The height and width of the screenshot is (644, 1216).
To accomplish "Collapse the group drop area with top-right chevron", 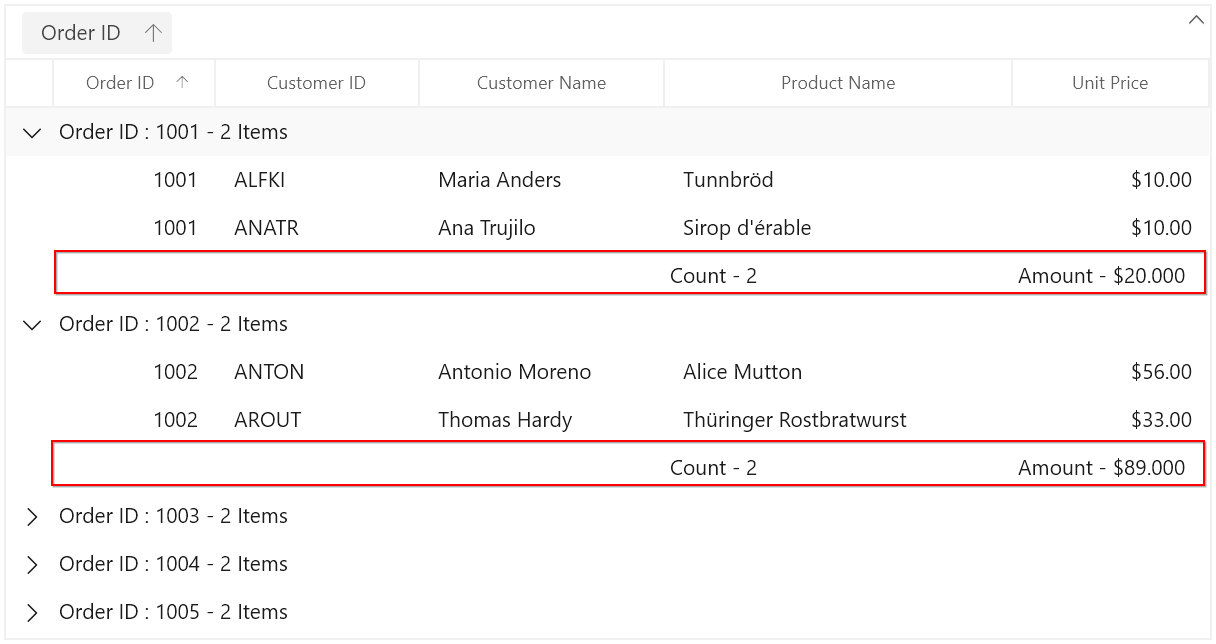I will tap(1196, 20).
